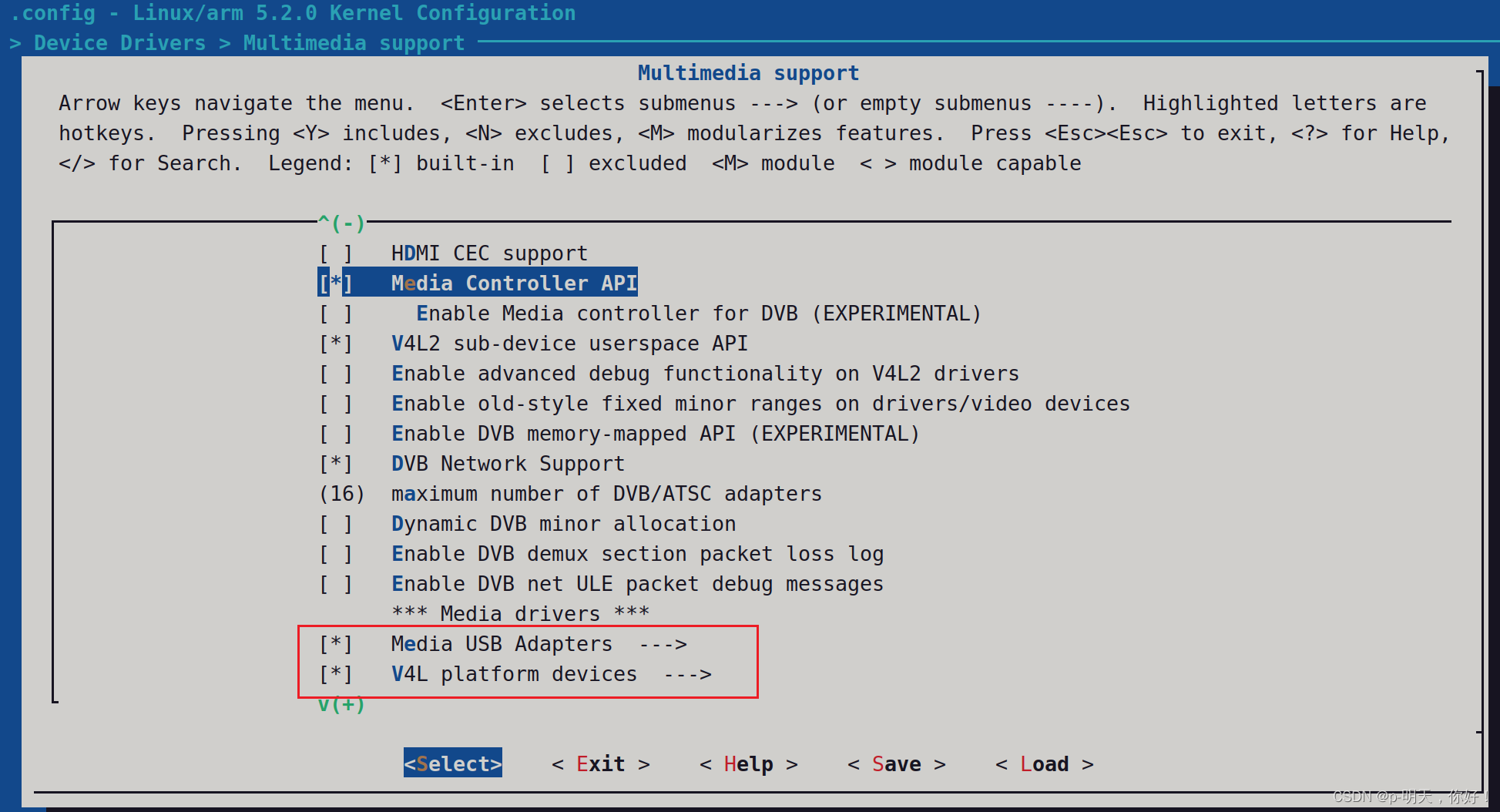Select 'DVB Network Support' entry text
The height and width of the screenshot is (812, 1500).
(508, 464)
